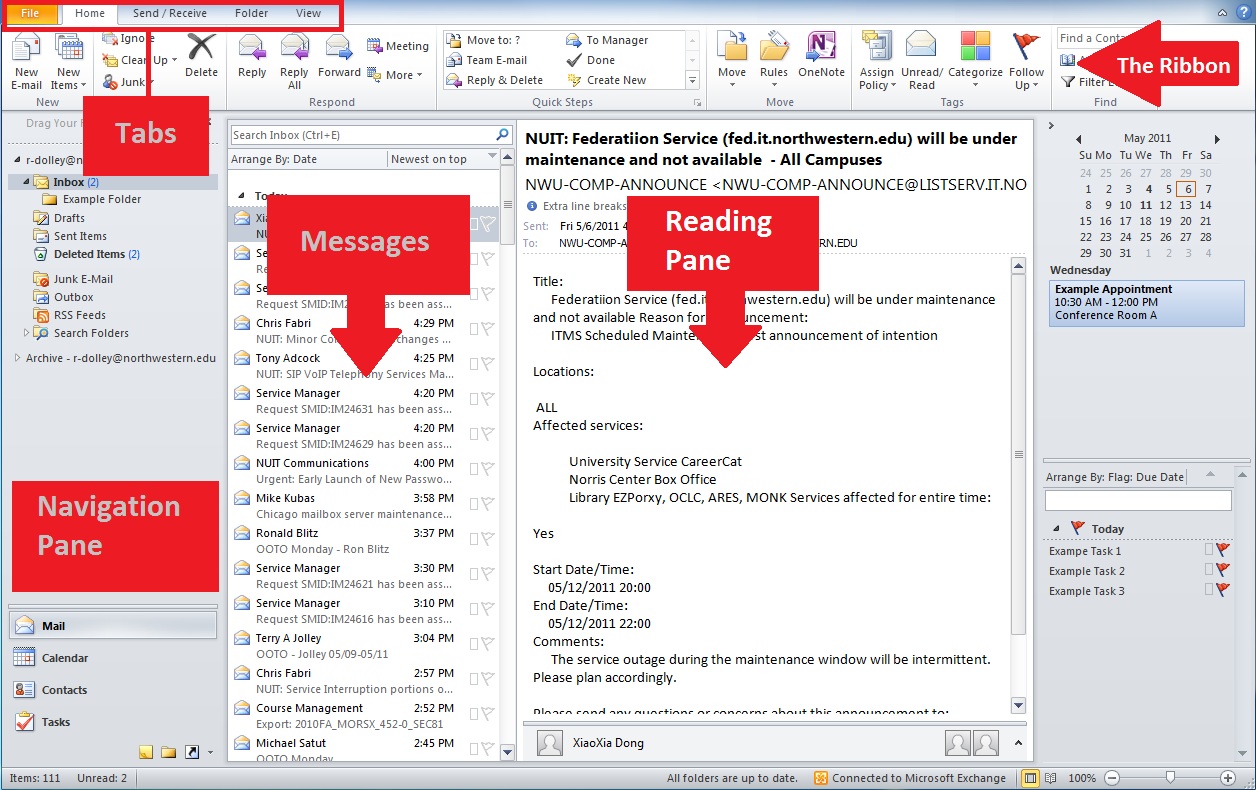The image size is (1256, 790).
Task: Collapse the People Pane using its chevron
Action: tap(1018, 742)
